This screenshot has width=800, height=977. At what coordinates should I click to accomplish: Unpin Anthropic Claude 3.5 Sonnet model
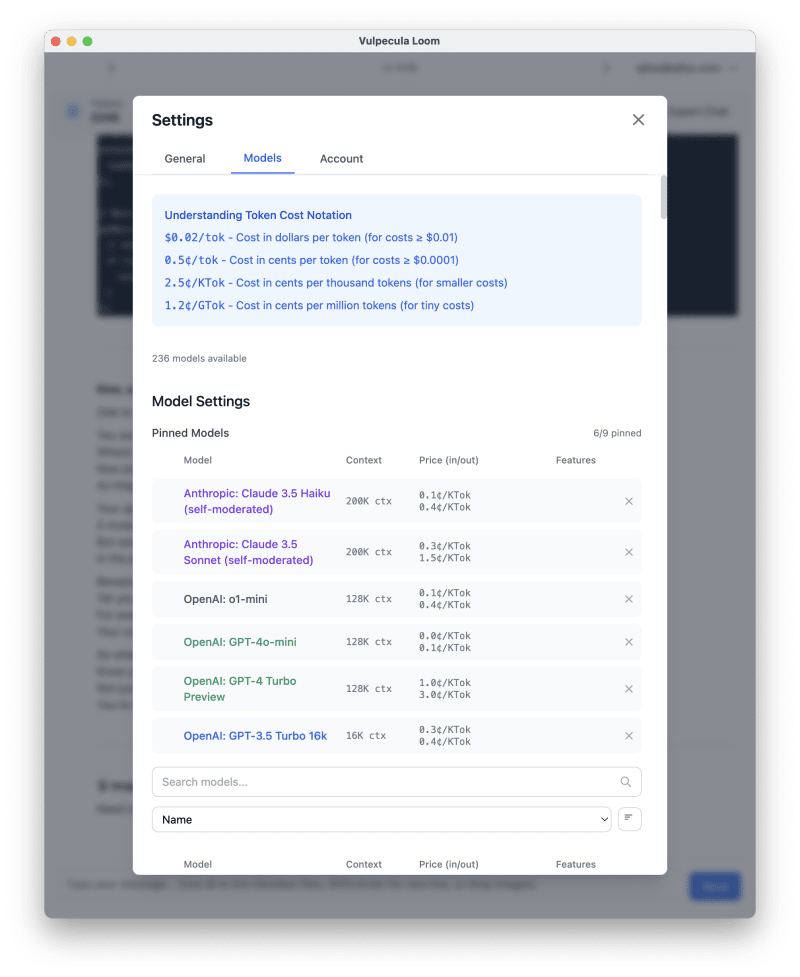[x=629, y=552]
